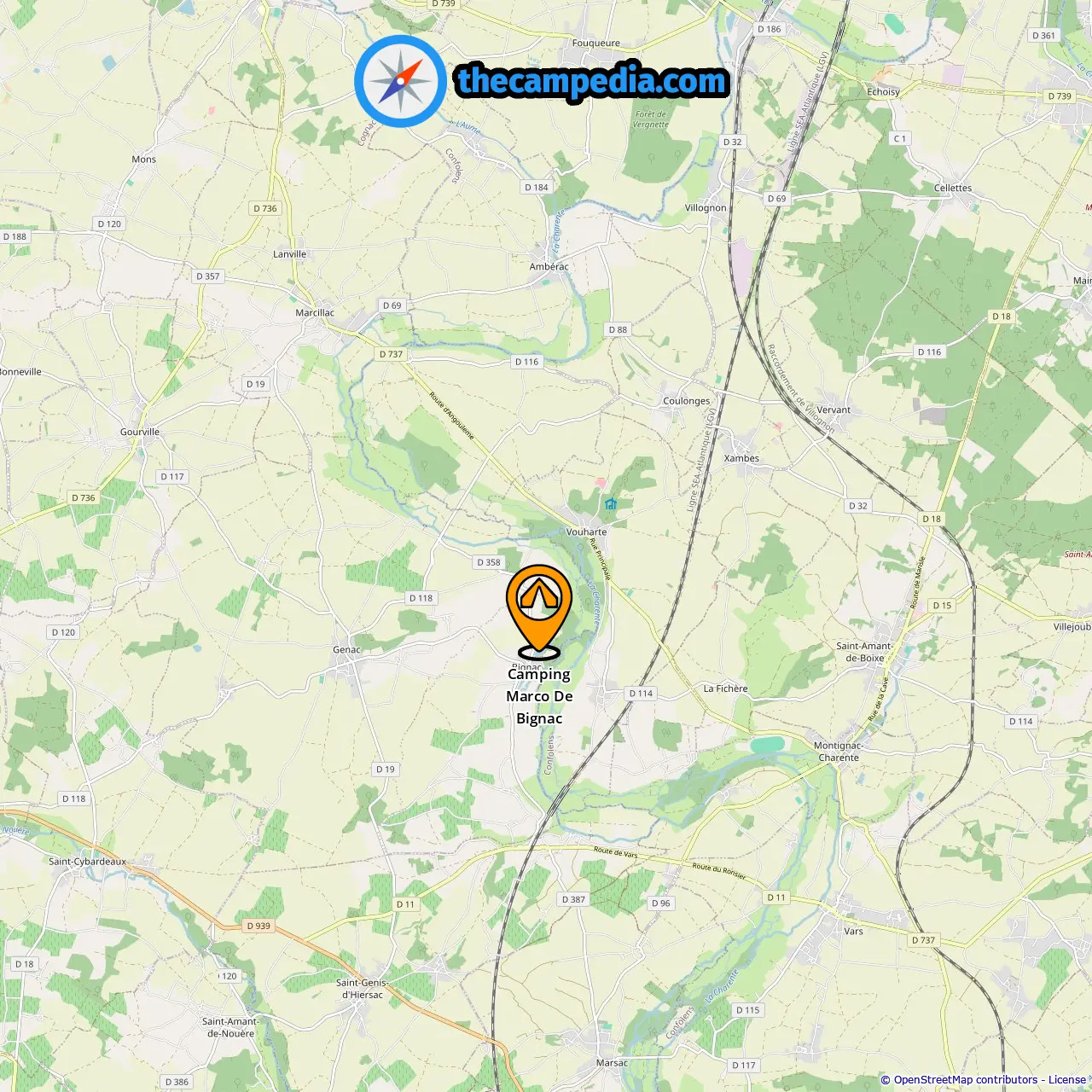The image size is (1092, 1092).
Task: Click the thecampedia.com title text
Action: coord(592,81)
